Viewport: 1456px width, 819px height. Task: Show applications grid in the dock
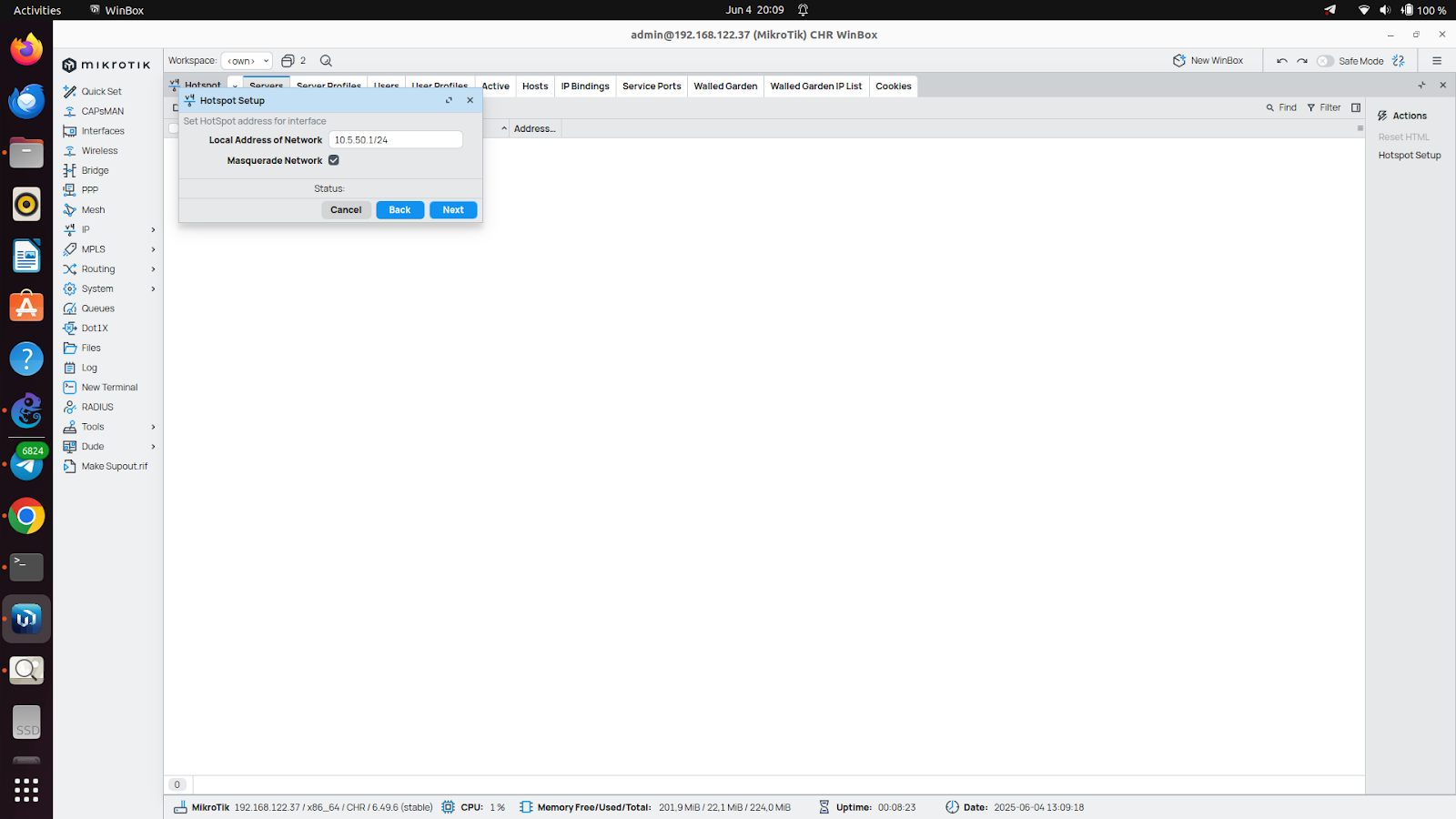tap(26, 789)
